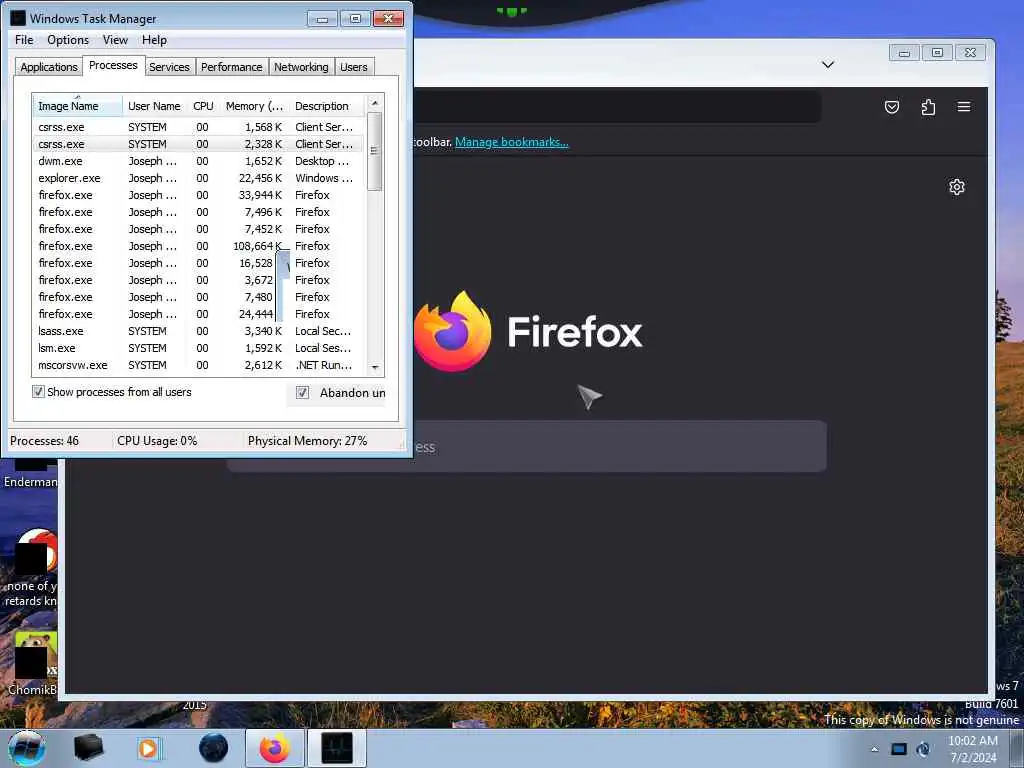This screenshot has height=768, width=1024.
Task: Switch to the Users tab
Action: pyautogui.click(x=354, y=67)
